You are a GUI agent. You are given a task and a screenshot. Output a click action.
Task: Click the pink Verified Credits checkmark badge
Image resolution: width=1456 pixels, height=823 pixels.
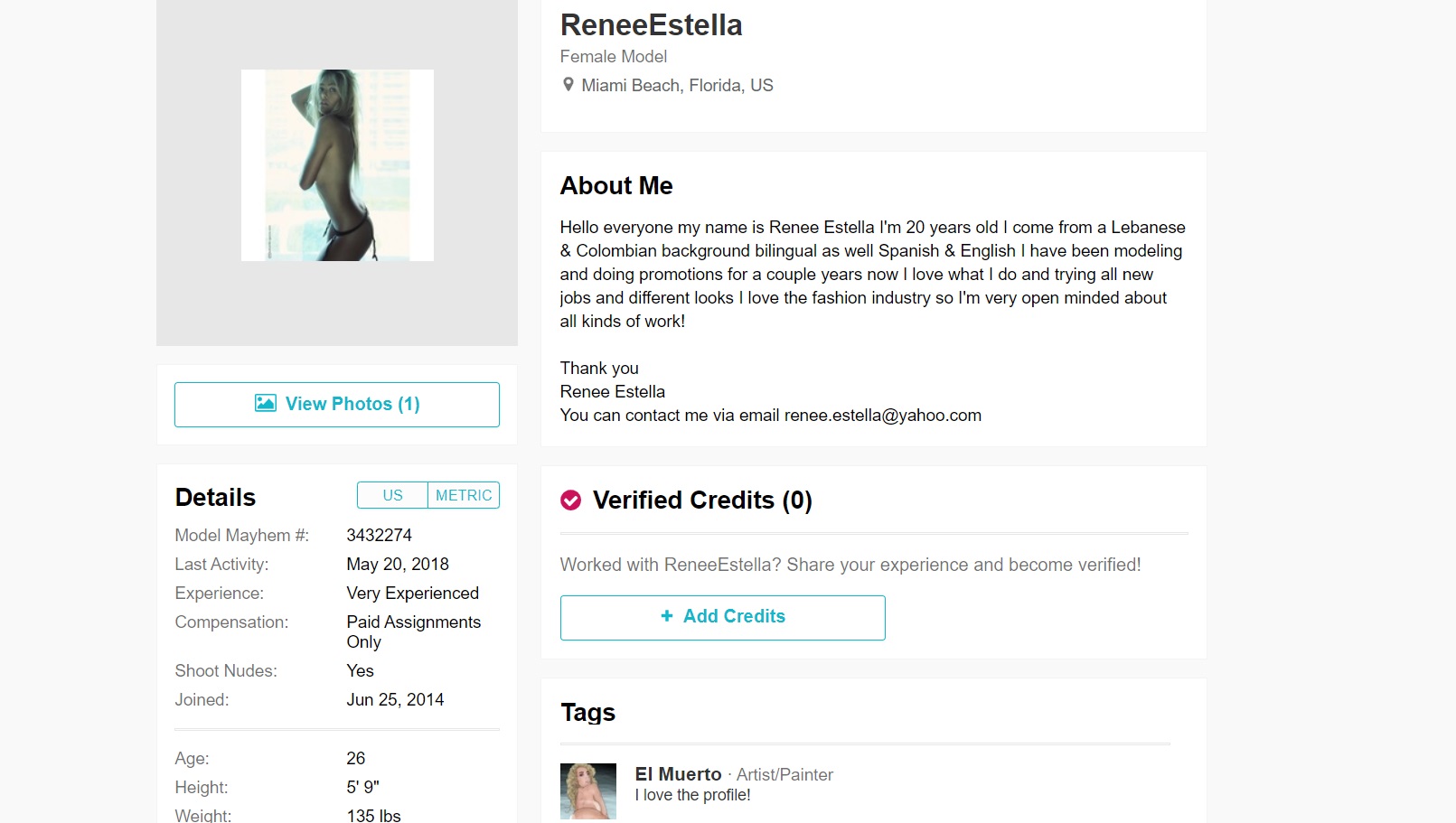571,500
